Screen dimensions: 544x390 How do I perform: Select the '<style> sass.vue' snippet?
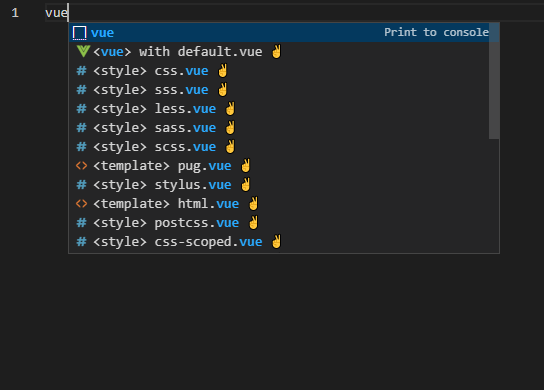[284, 128]
